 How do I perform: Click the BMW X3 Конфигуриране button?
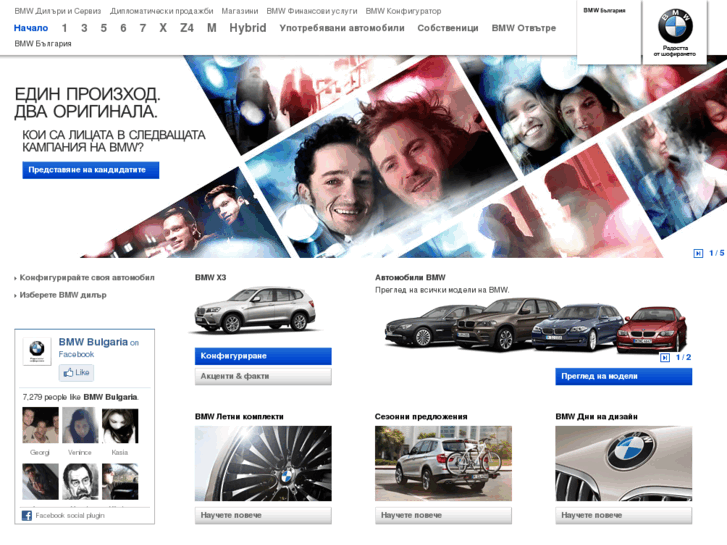[263, 356]
